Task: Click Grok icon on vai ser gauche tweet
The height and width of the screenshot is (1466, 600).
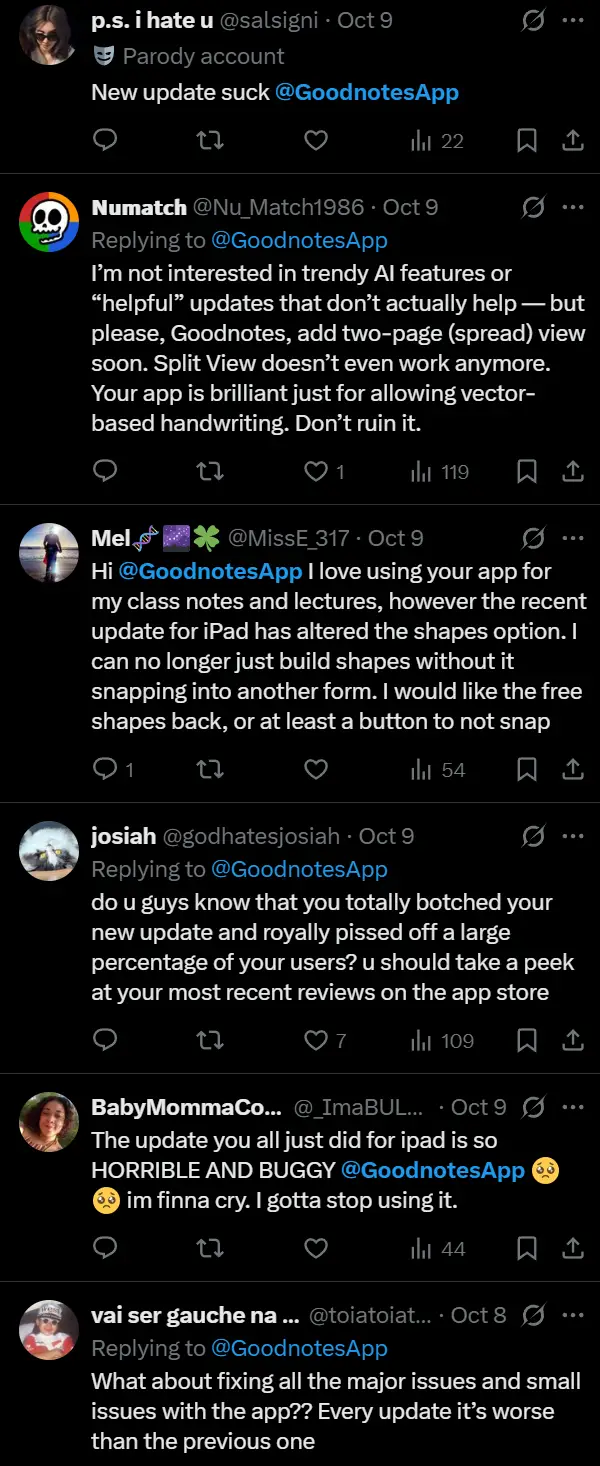Action: [x=534, y=1315]
